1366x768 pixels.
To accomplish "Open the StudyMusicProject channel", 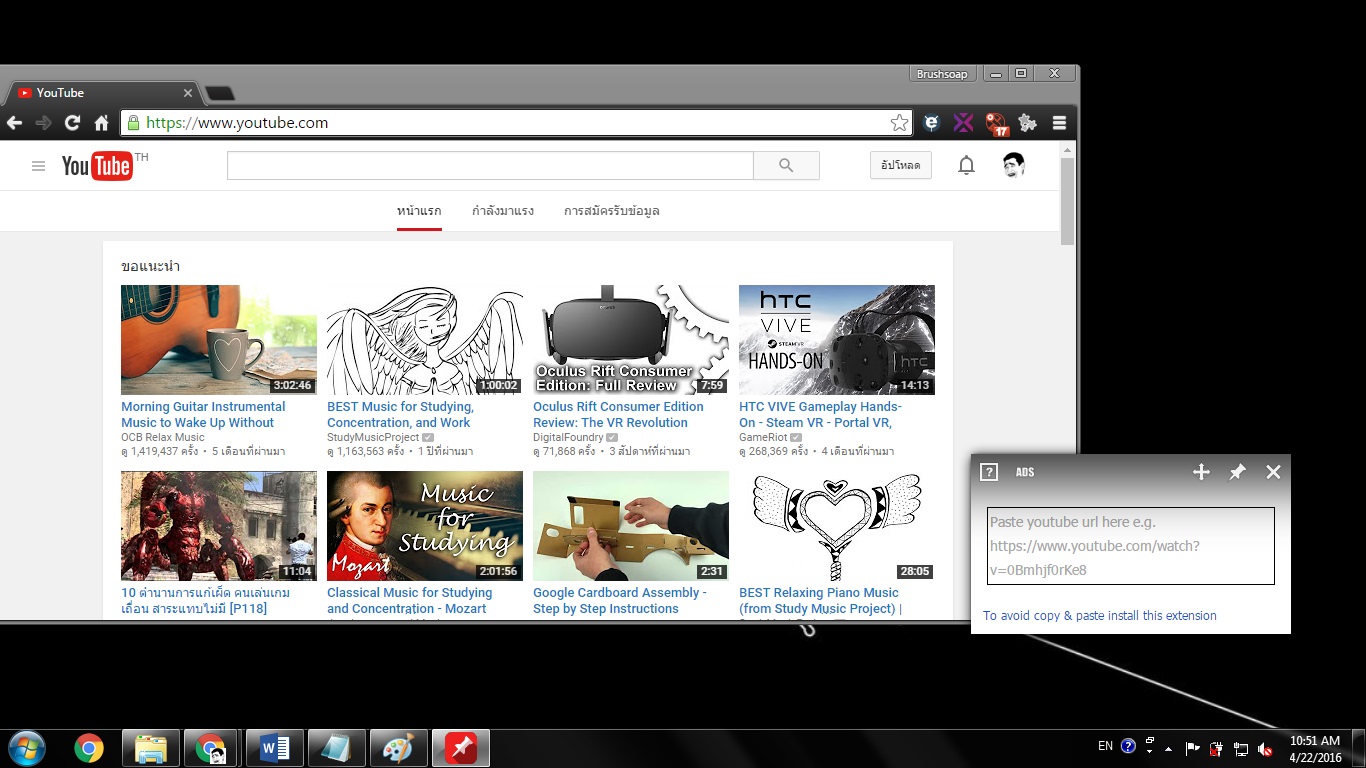I will click(x=373, y=437).
